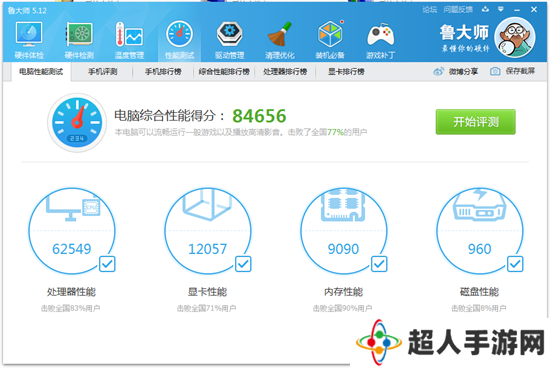
Task: Click the 显卡性能 label
Action: pos(207,292)
